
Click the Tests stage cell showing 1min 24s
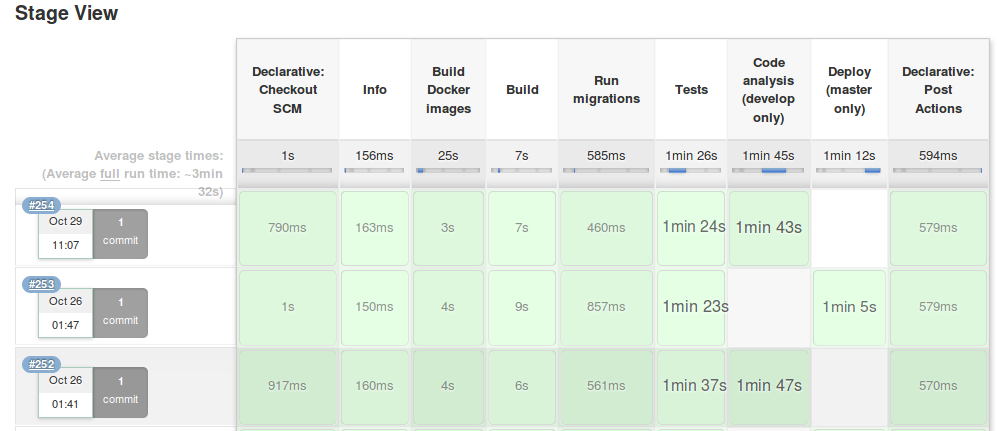(x=691, y=228)
